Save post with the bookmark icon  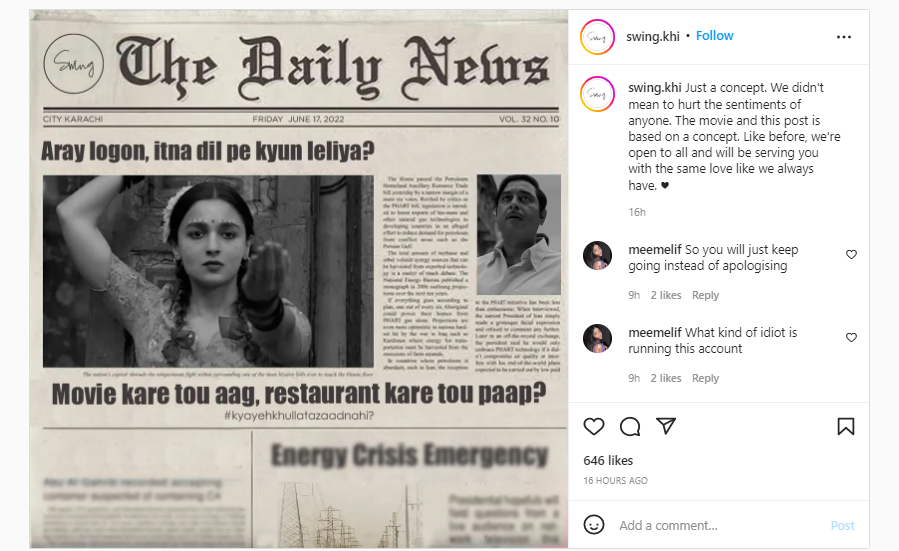coord(846,427)
